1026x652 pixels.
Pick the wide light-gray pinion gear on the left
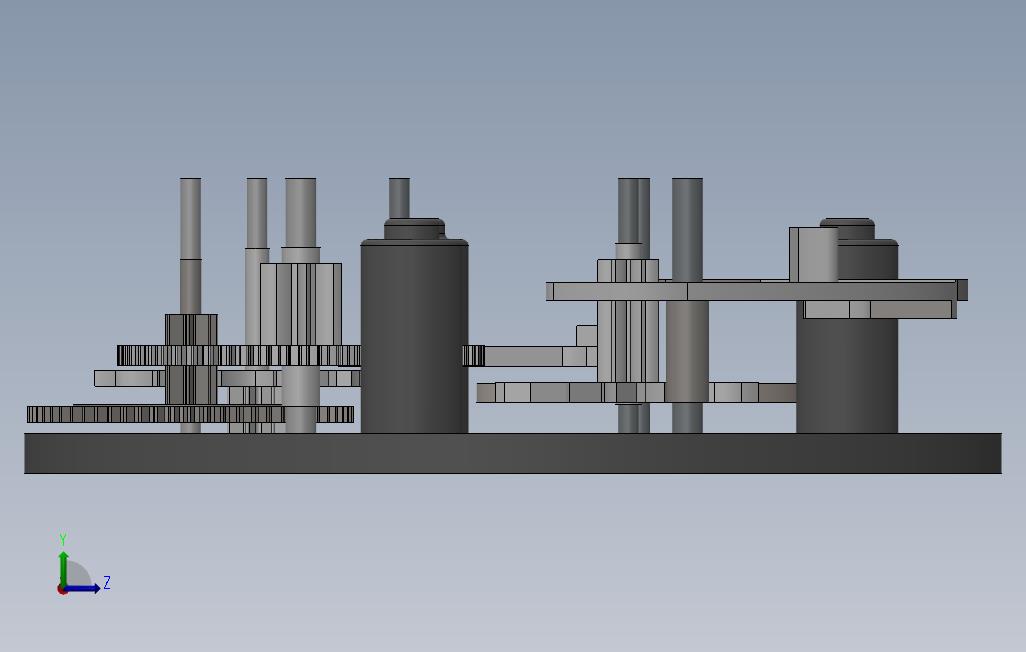pyautogui.click(x=301, y=304)
